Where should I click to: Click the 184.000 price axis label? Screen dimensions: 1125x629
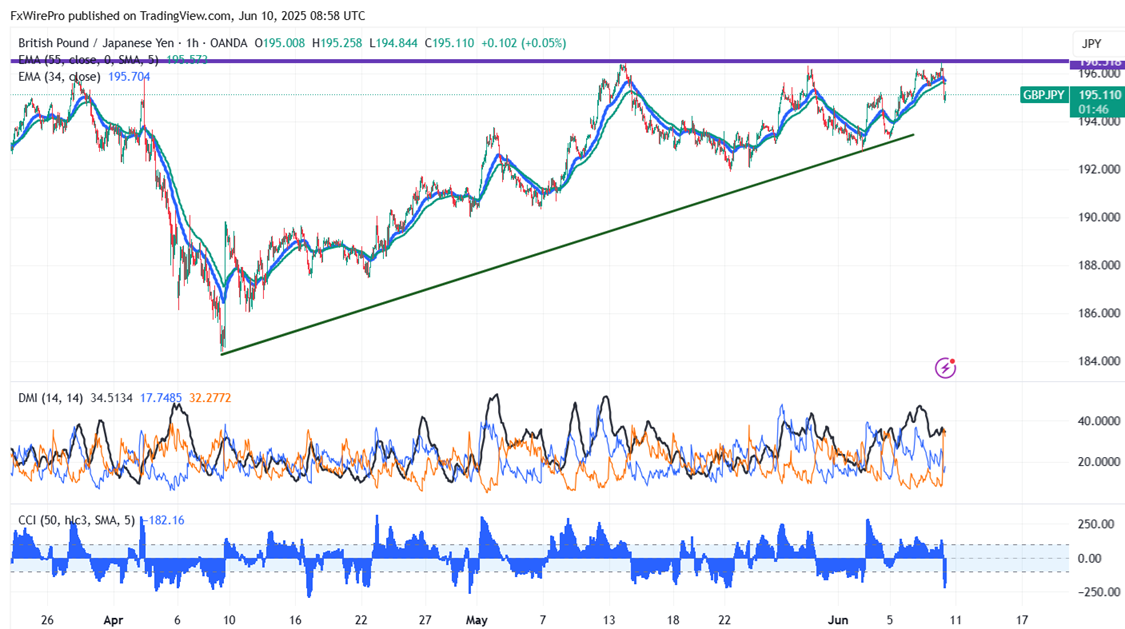click(1099, 361)
